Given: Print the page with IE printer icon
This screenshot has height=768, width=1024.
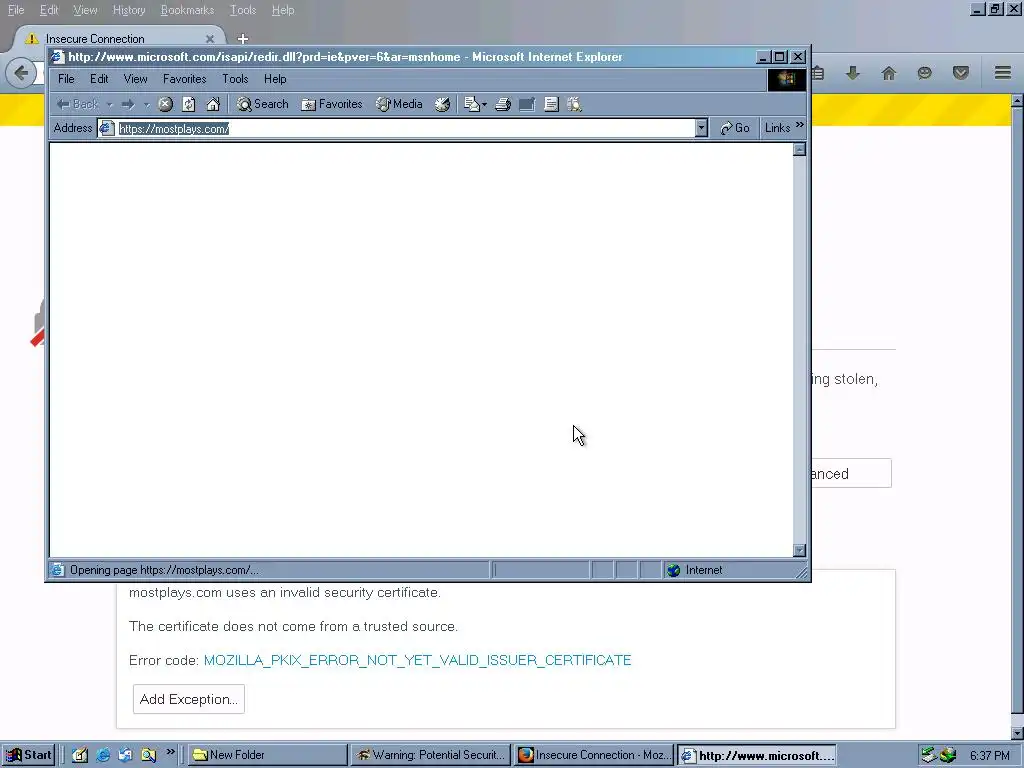Looking at the screenshot, I should click(503, 104).
